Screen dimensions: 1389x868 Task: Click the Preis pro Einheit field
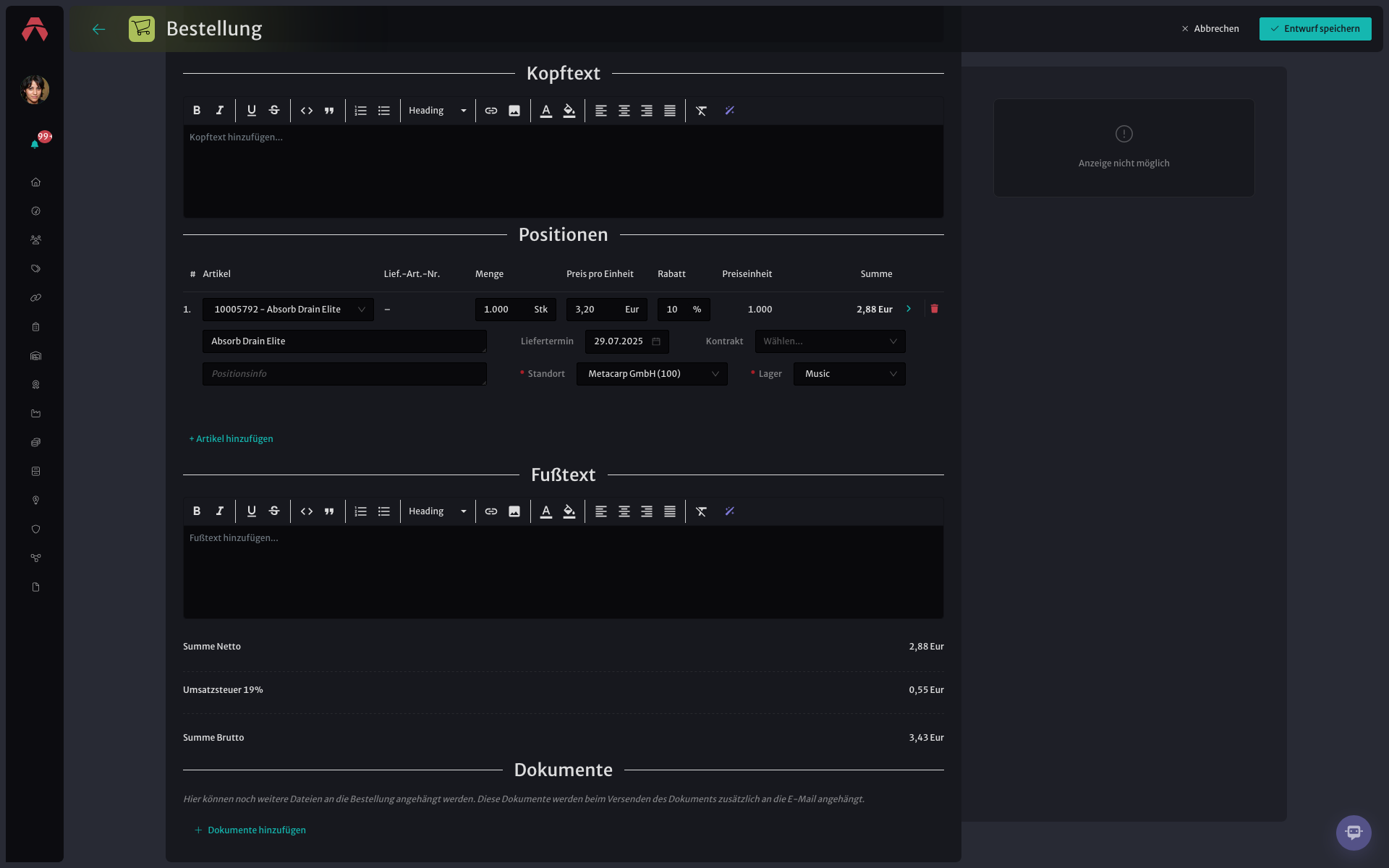(x=606, y=310)
